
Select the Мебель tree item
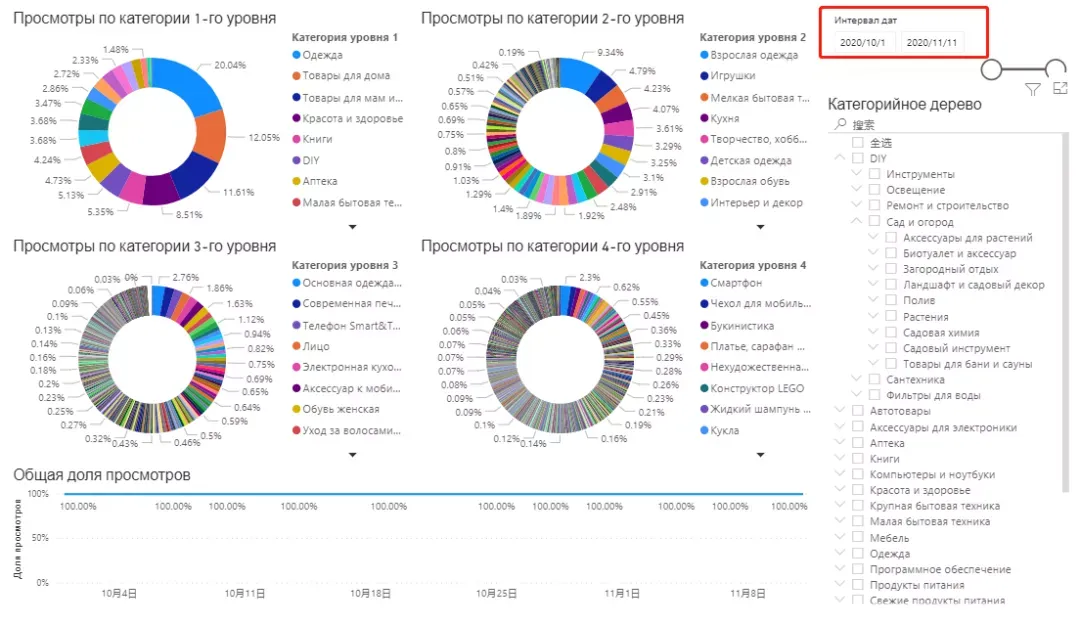(889, 537)
